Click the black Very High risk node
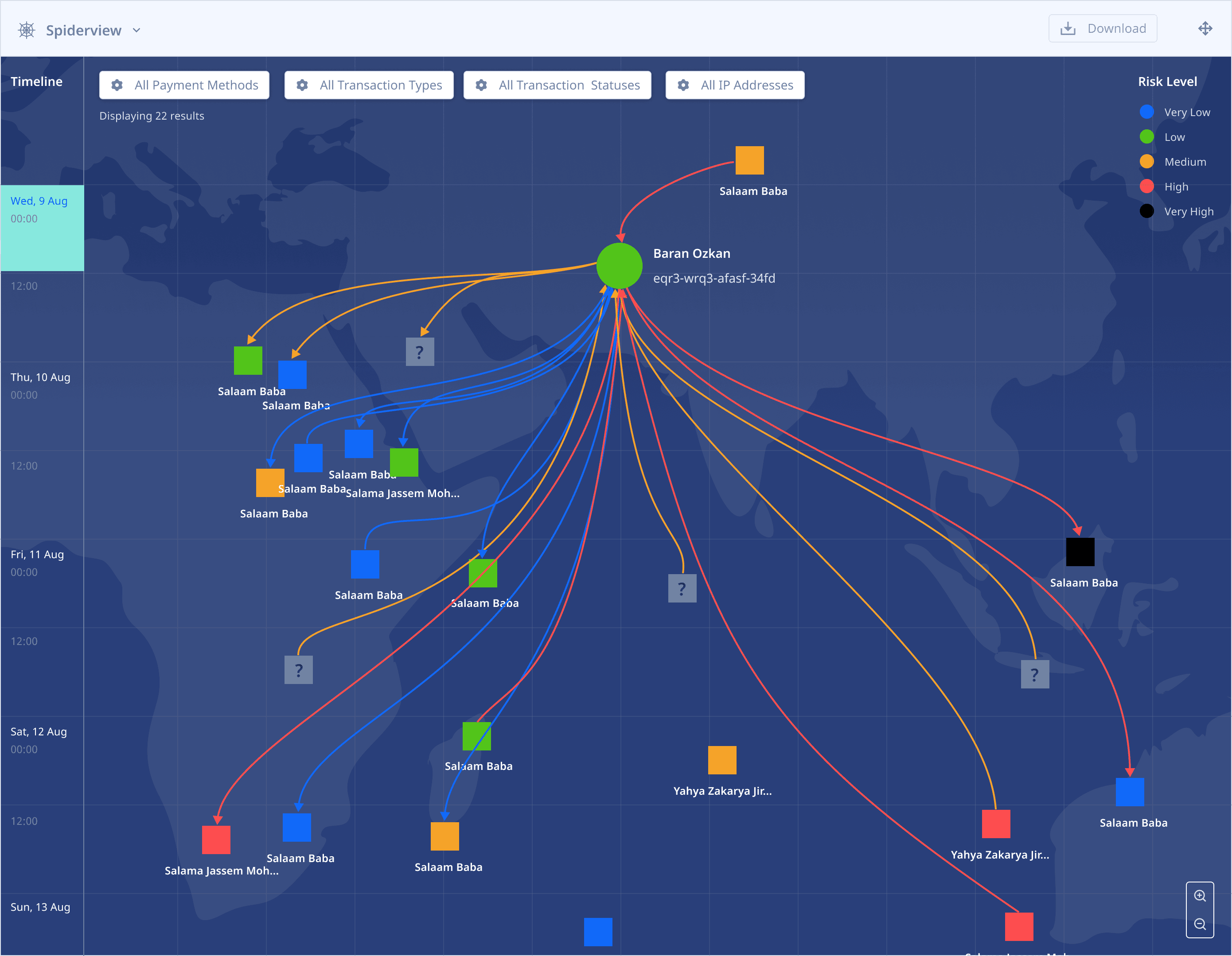The width and height of the screenshot is (1232, 956). click(1080, 552)
